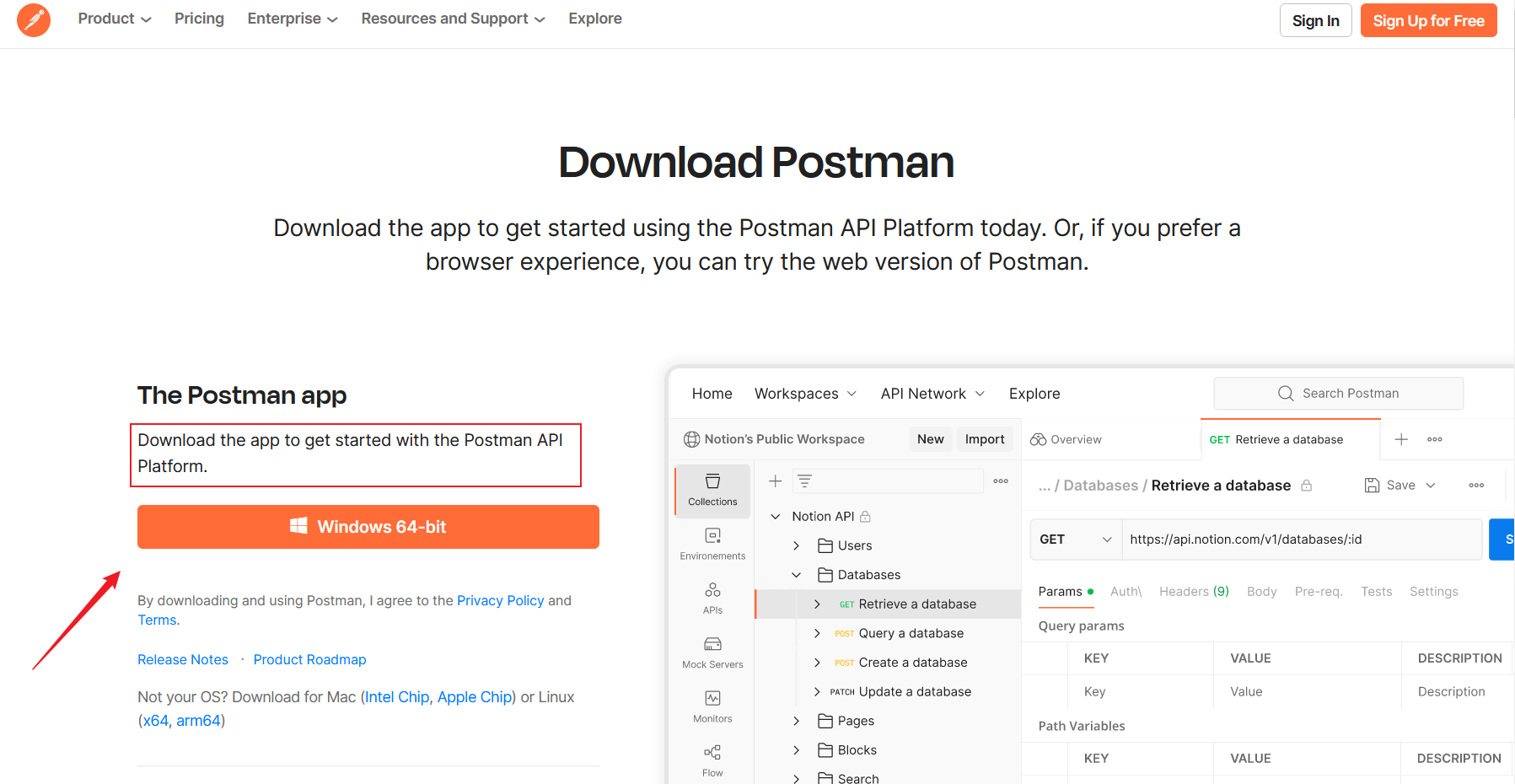Expand Query a database request
Viewport: 1515px width, 784px height.
[817, 633]
